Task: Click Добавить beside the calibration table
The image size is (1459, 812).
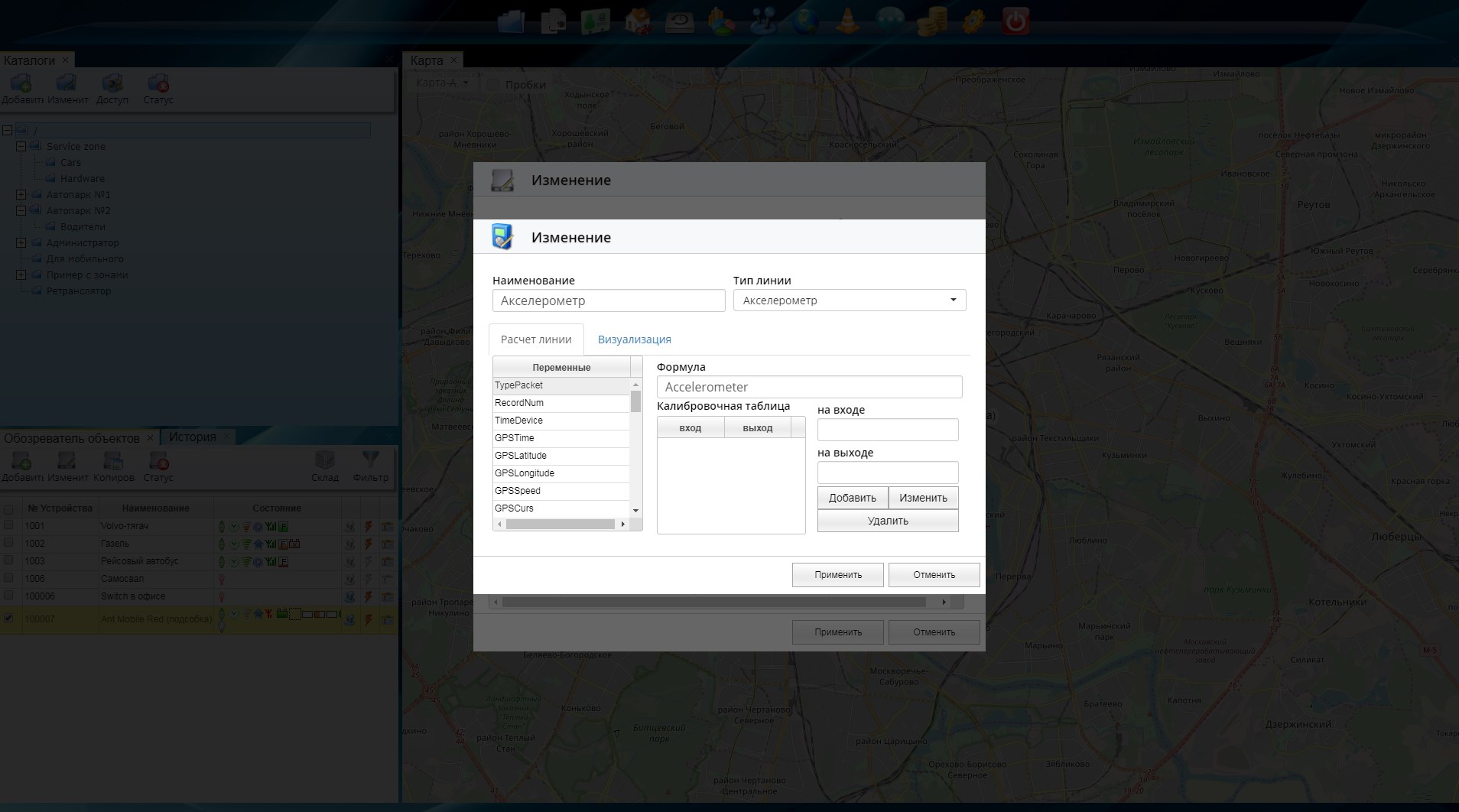Action: [852, 498]
